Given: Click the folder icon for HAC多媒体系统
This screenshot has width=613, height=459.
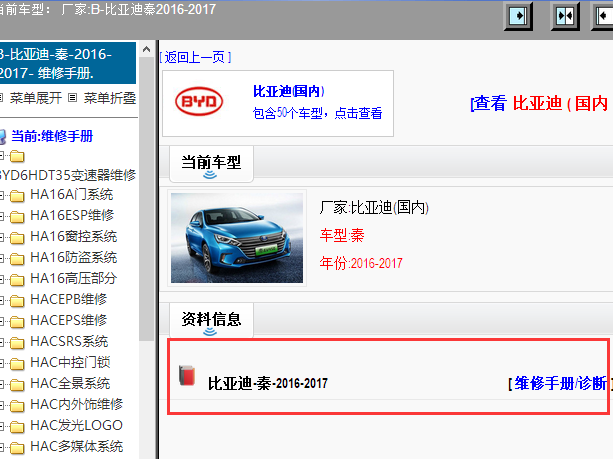Looking at the screenshot, I should (x=17, y=447).
